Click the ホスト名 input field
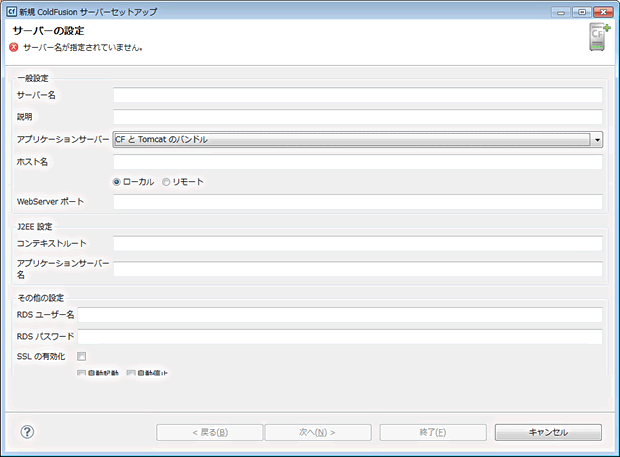Viewport: 620px width, 457px height. point(358,162)
